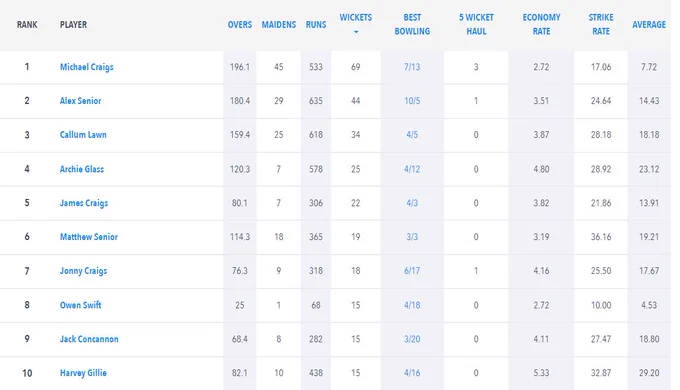Open Michael Craigs player profile
Viewport: 680px width, 390px height.
click(x=87, y=67)
